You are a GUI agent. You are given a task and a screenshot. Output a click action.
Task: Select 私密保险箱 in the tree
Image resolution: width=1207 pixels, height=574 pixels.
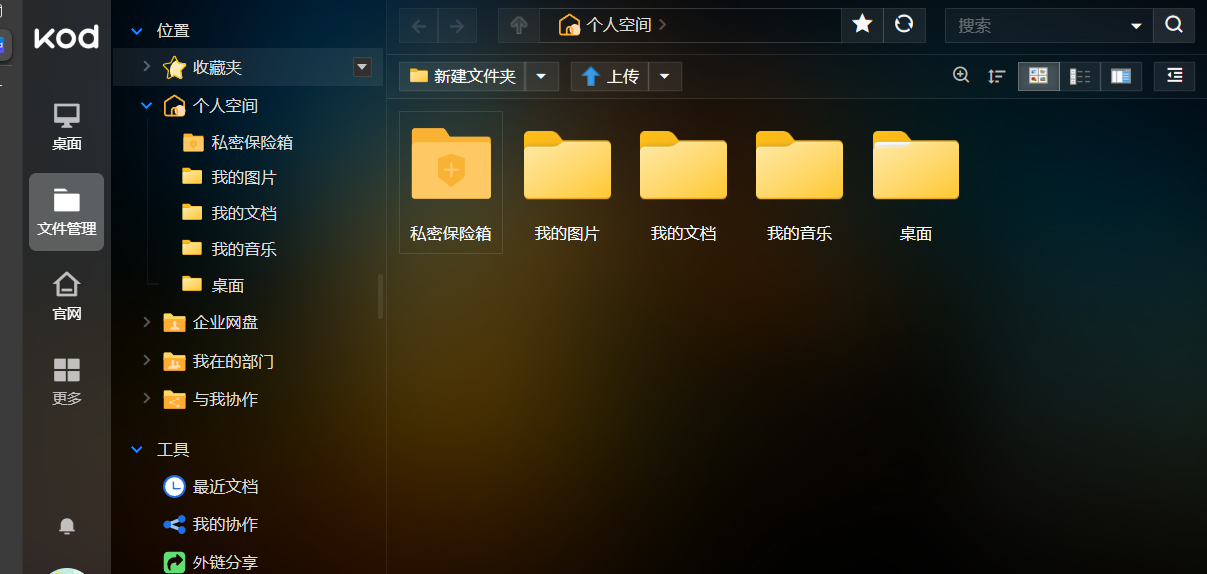(x=252, y=142)
